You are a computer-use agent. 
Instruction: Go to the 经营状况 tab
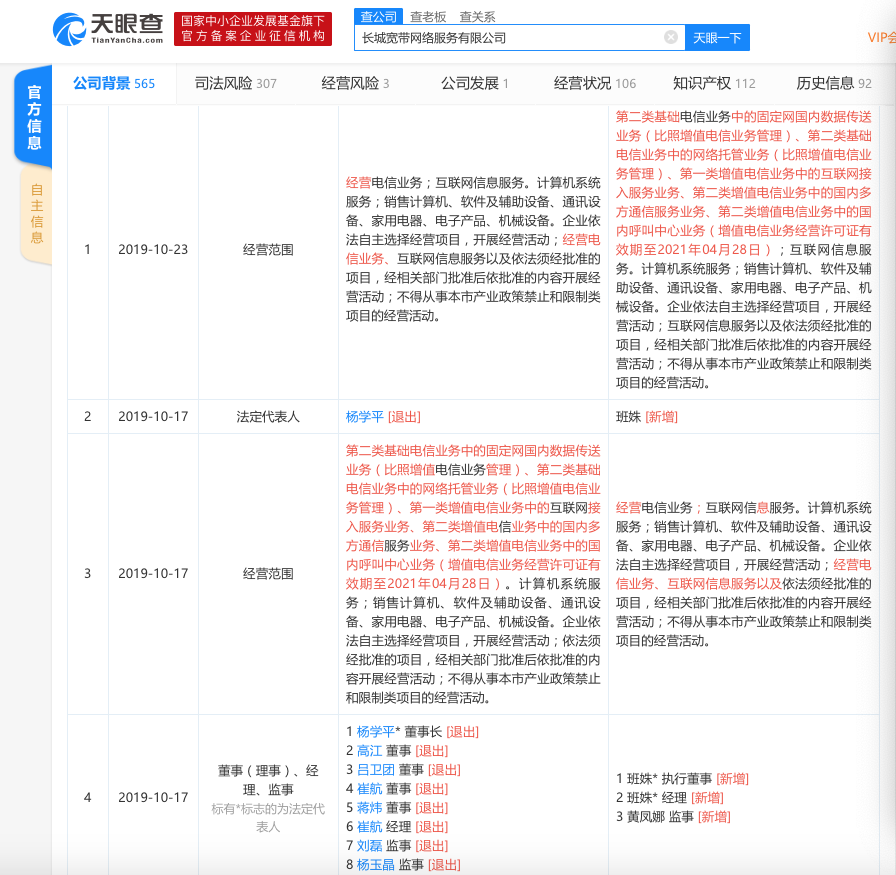tap(595, 83)
